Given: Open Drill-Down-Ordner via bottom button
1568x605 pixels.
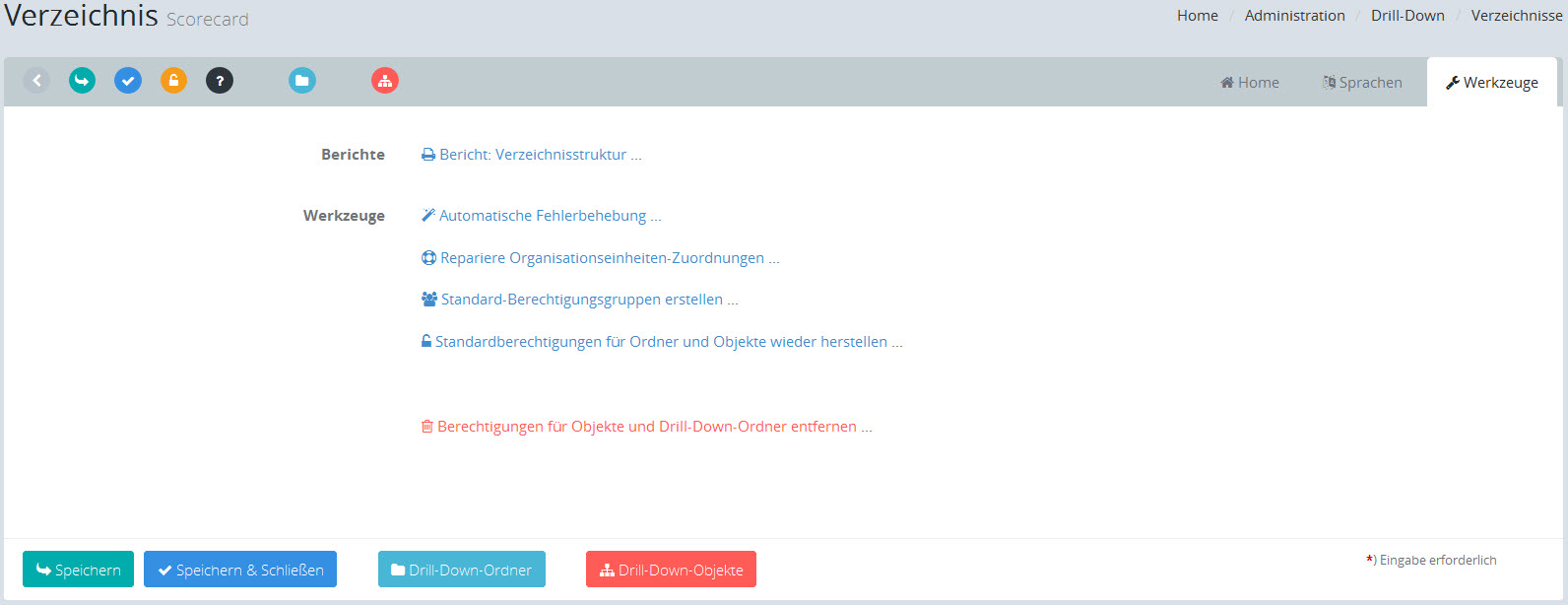Looking at the screenshot, I should (x=462, y=570).
